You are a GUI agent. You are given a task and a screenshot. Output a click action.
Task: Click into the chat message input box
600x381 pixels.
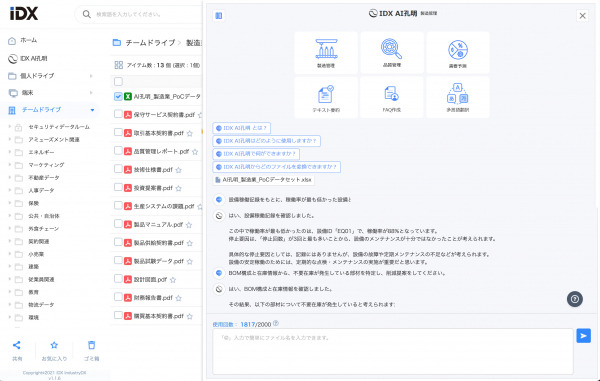[x=393, y=352]
